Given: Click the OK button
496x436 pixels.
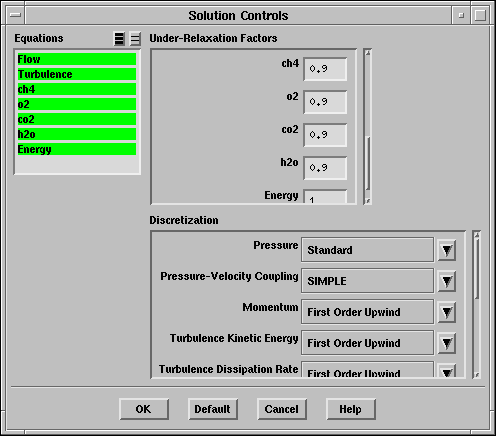Looking at the screenshot, I should pos(144,409).
